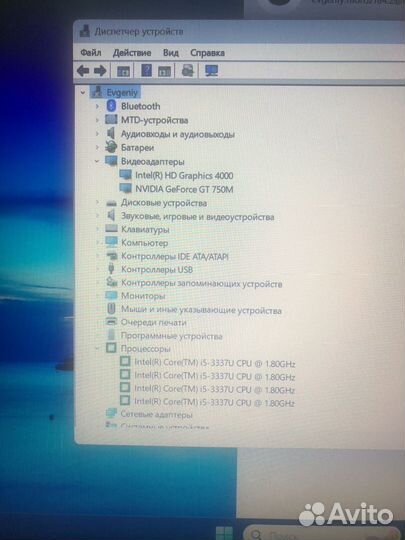Screen dimensions: 405x540
Task: Click the Forward arrow toolbar button
Action: 100,71
